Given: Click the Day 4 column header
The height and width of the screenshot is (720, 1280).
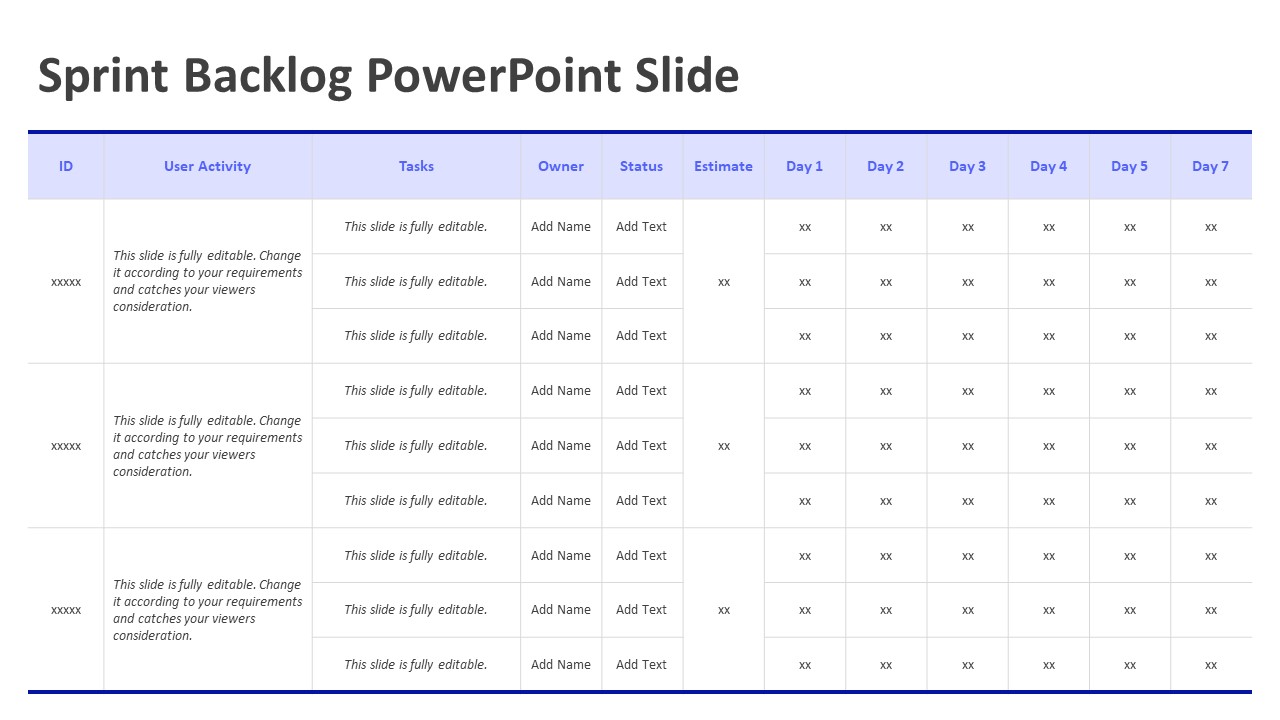Looking at the screenshot, I should point(1048,167).
